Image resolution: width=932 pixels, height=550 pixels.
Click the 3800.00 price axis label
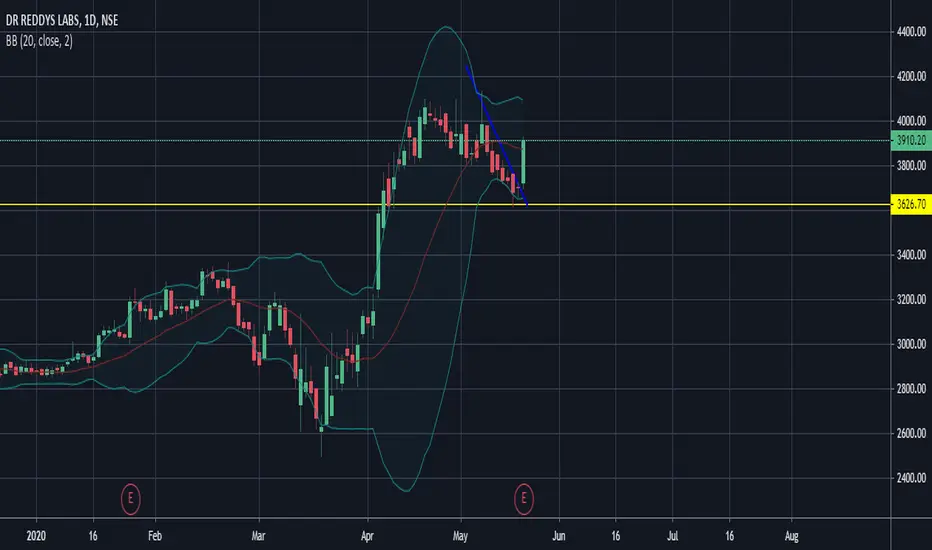click(x=911, y=165)
